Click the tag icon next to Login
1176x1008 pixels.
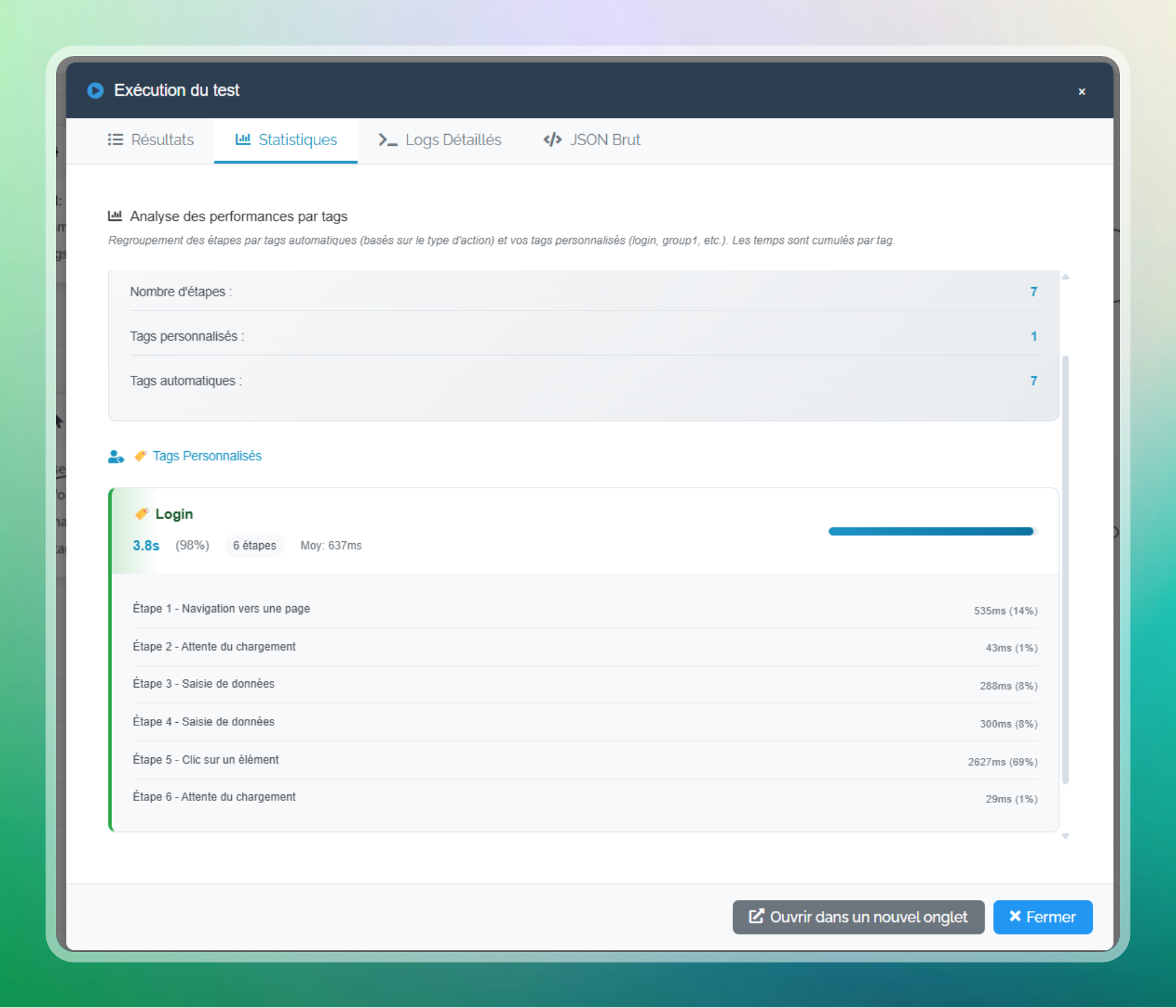coord(142,514)
